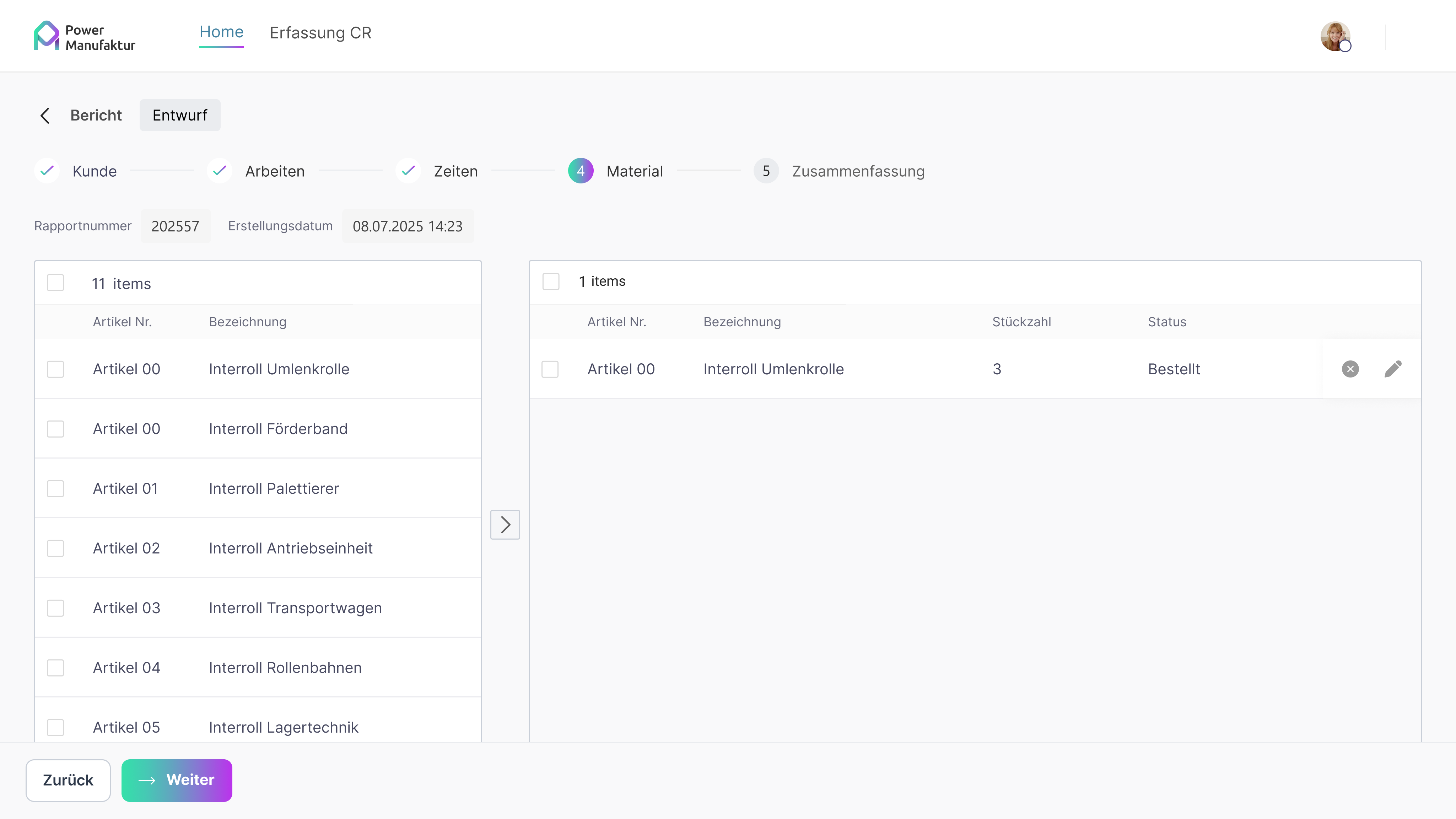Tick the Interroll Antriebseinheit row checkbox
1456x819 pixels.
[55, 548]
